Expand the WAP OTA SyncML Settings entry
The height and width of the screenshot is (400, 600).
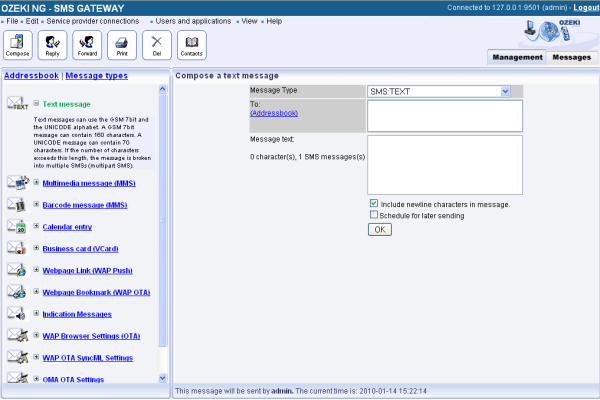(x=36, y=357)
